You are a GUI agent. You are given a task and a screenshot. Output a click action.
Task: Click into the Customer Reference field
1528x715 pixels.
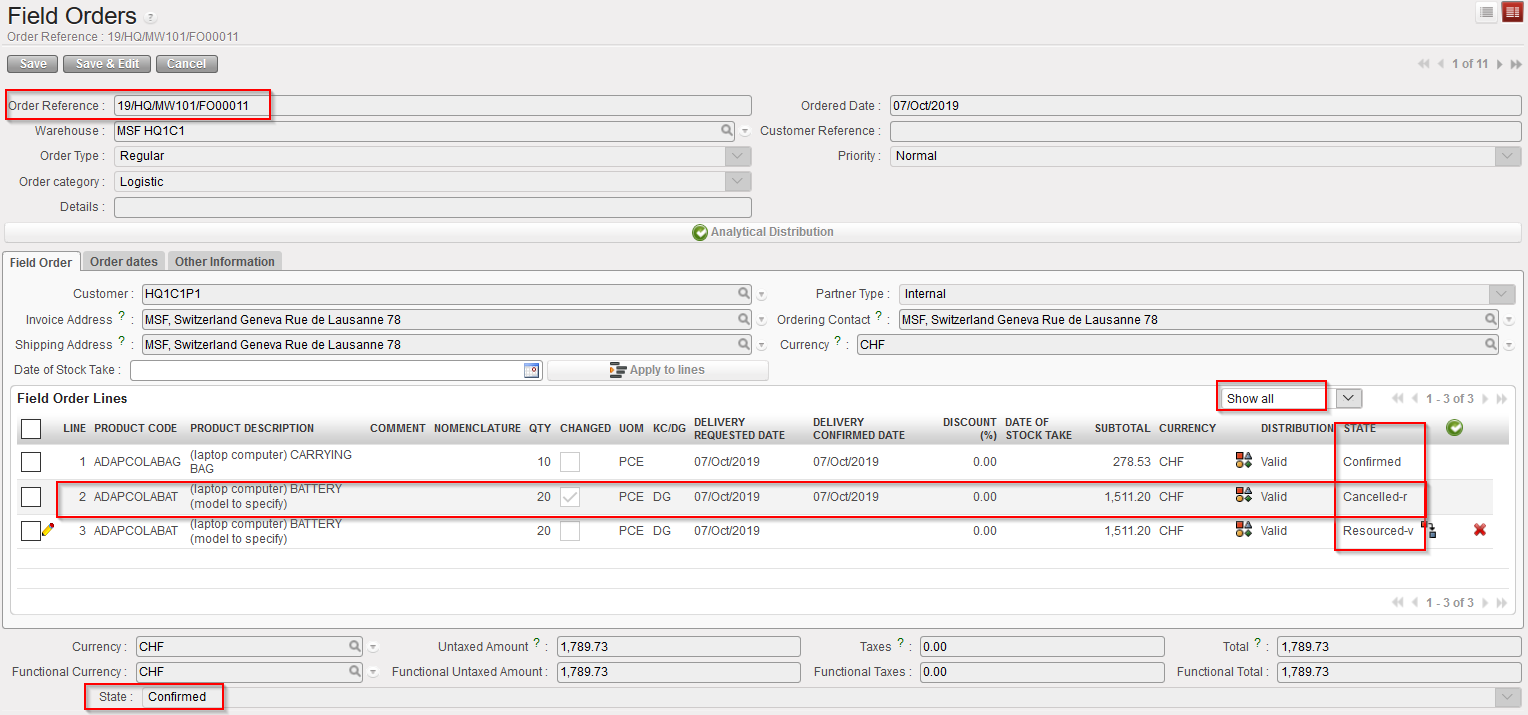1205,131
